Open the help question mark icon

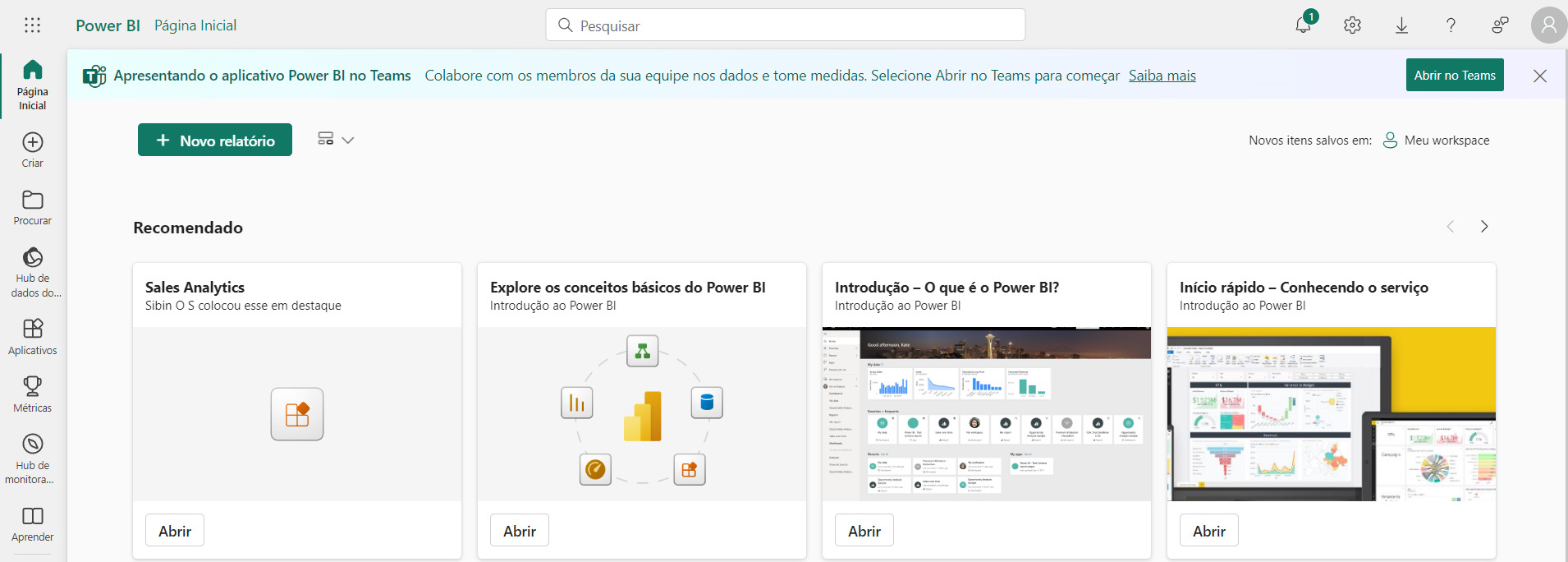click(1451, 25)
